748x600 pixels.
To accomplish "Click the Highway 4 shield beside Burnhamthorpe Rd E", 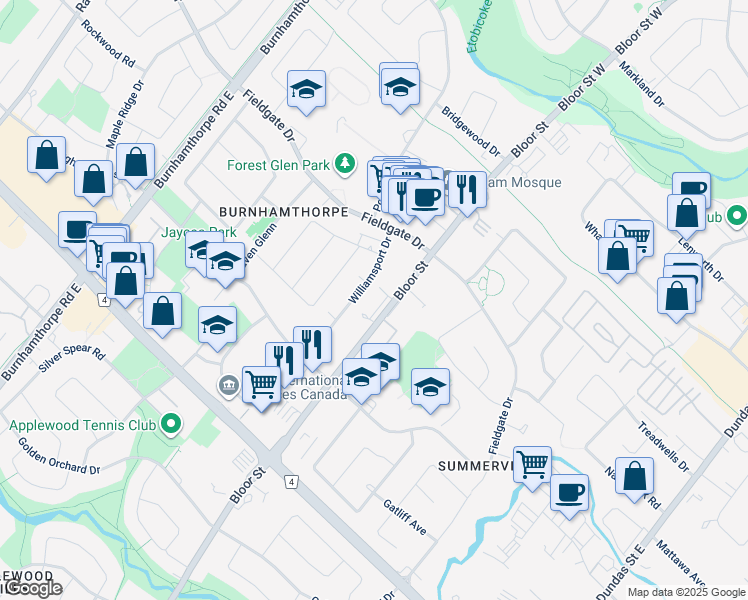I will 104,300.
